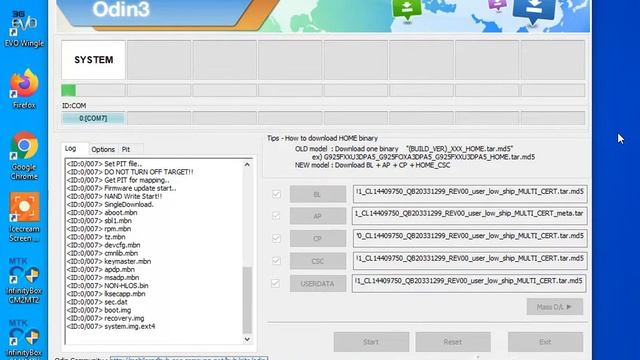Click the Exit button

pos(545,342)
